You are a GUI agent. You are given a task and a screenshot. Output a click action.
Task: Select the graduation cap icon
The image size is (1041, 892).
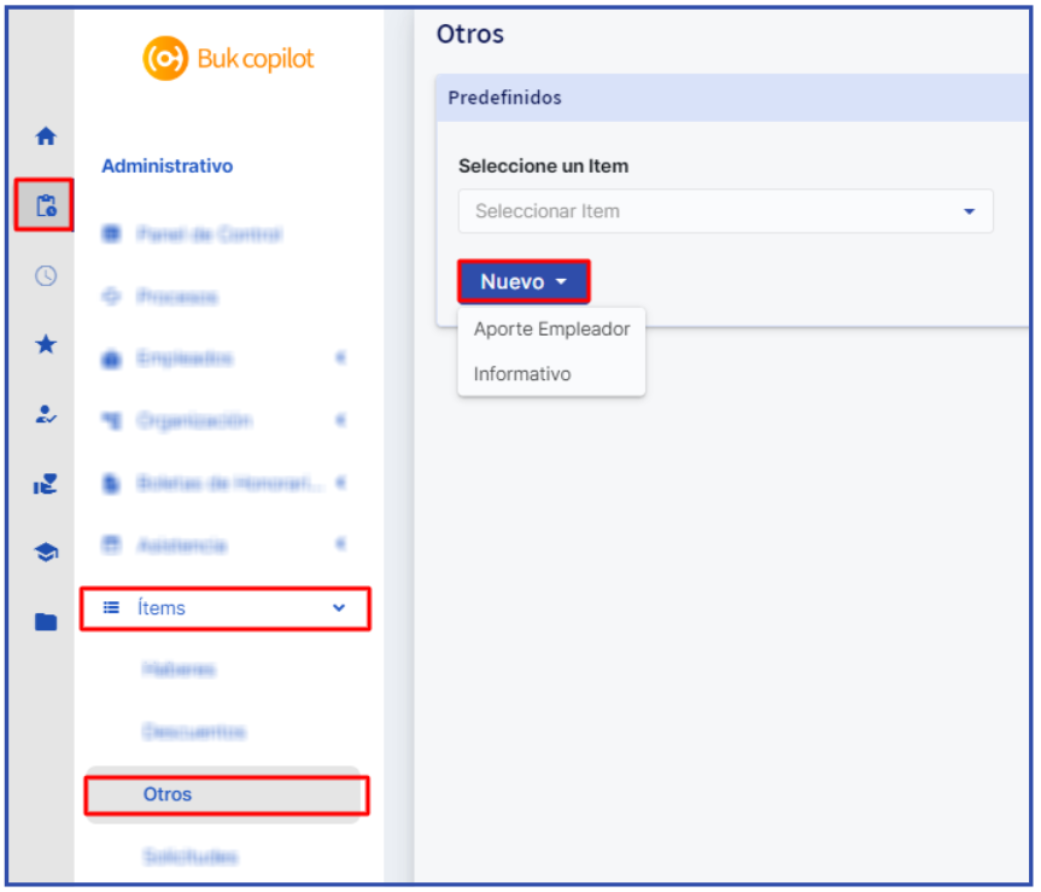(46, 552)
